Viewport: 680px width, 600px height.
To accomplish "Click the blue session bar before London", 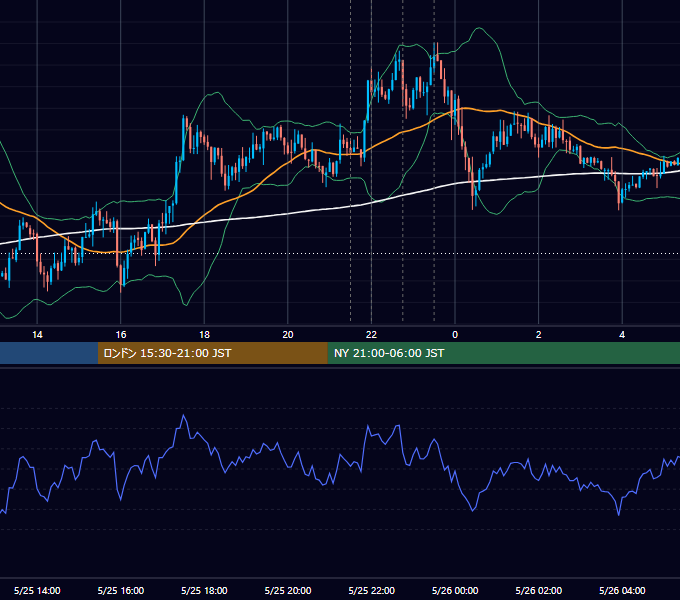I will coord(49,353).
